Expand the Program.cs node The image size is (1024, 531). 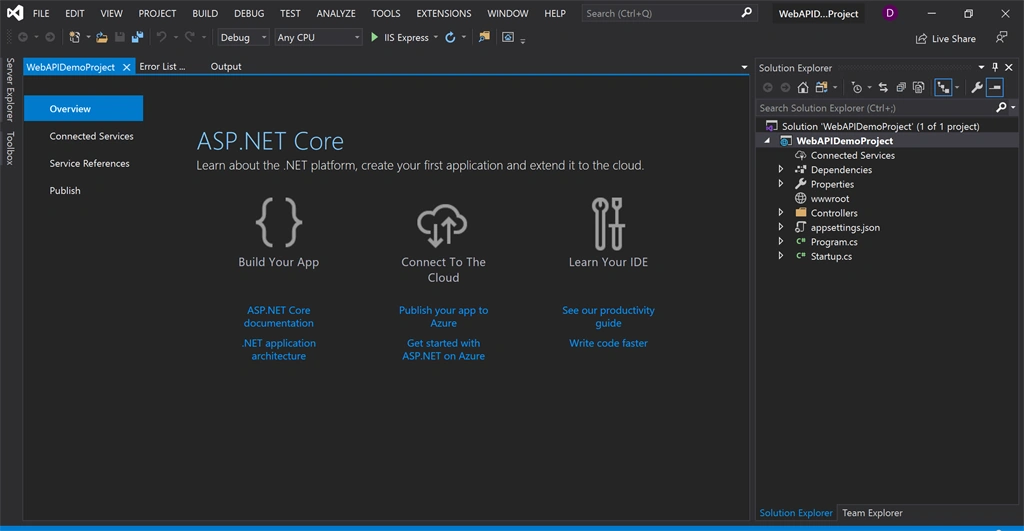click(x=780, y=241)
